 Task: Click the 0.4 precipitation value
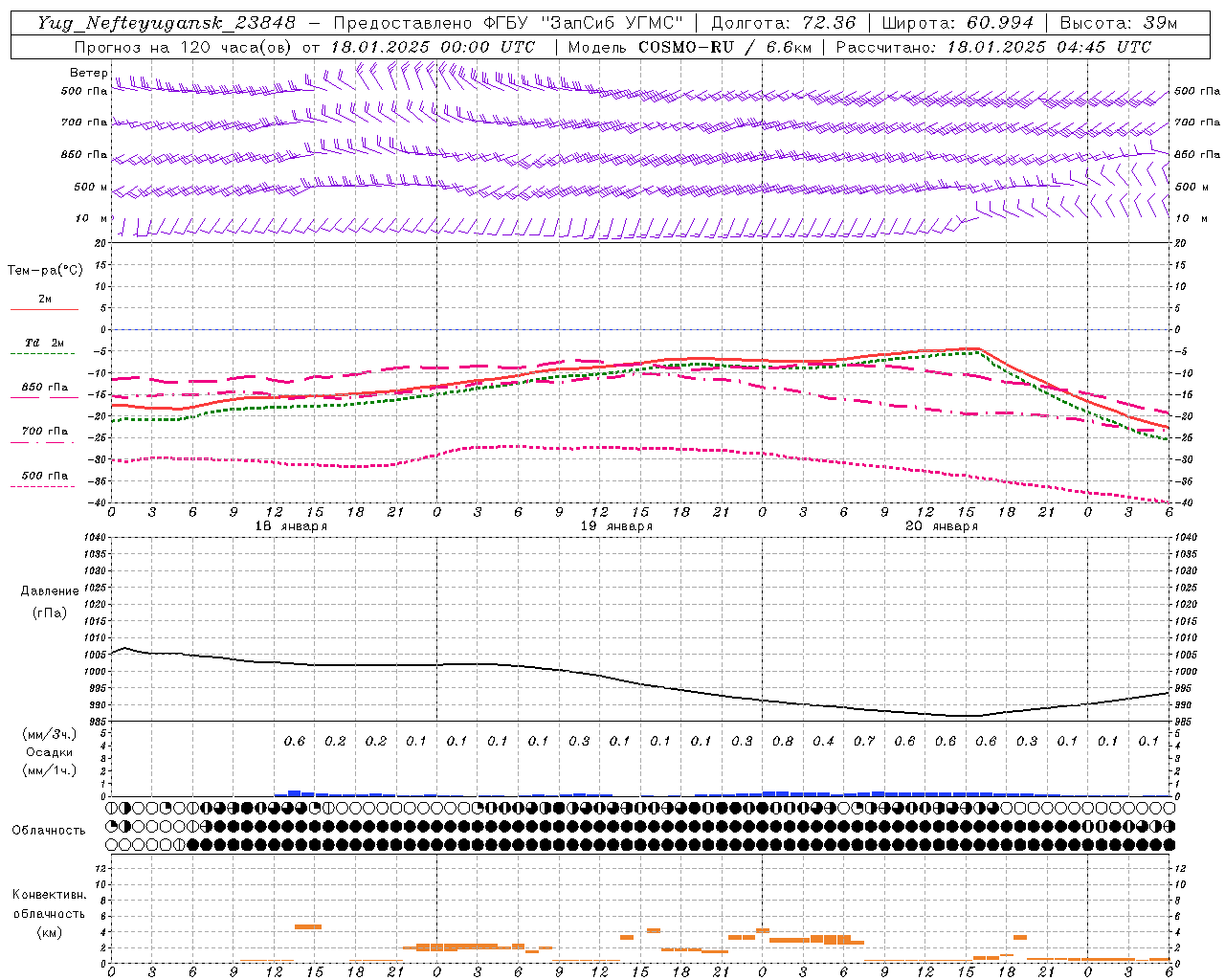pos(823,741)
